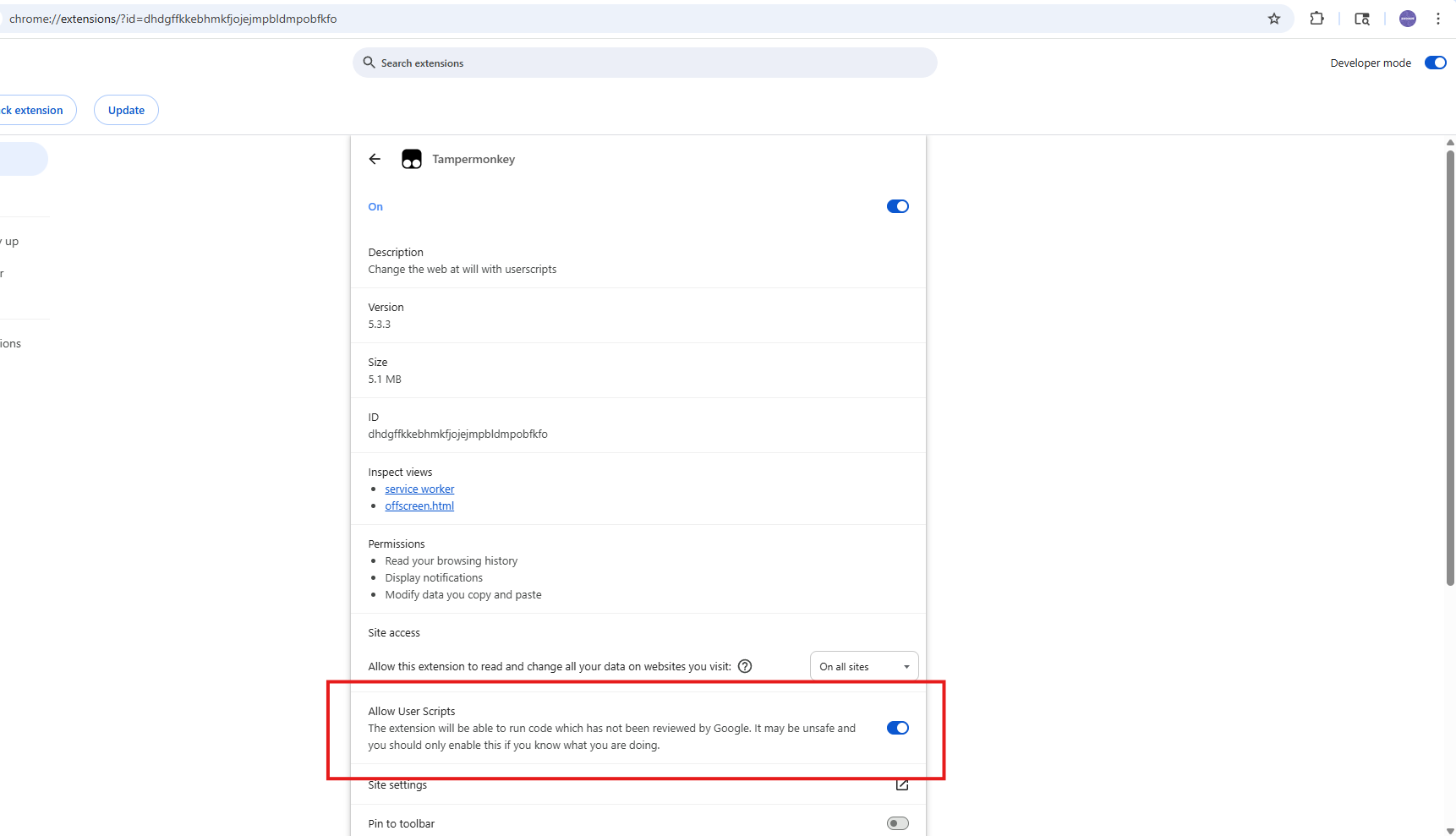Open Site settings via the external link icon

tap(901, 784)
